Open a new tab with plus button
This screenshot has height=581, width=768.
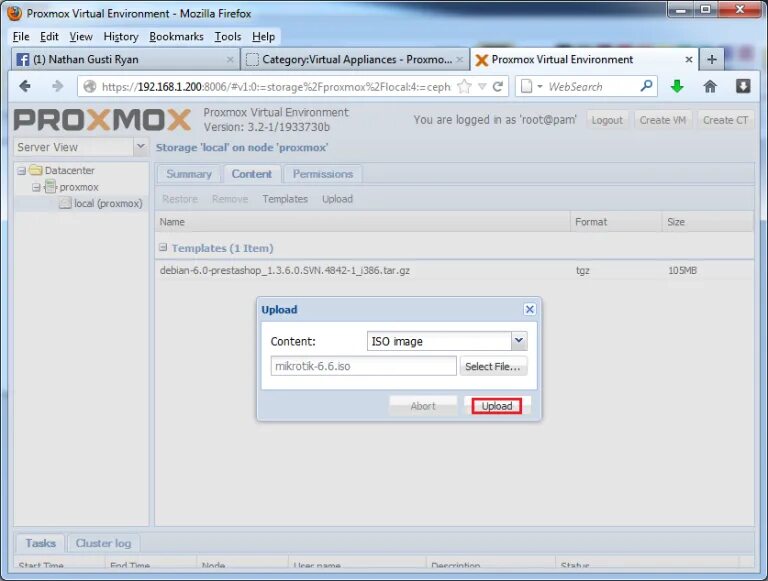pos(712,59)
